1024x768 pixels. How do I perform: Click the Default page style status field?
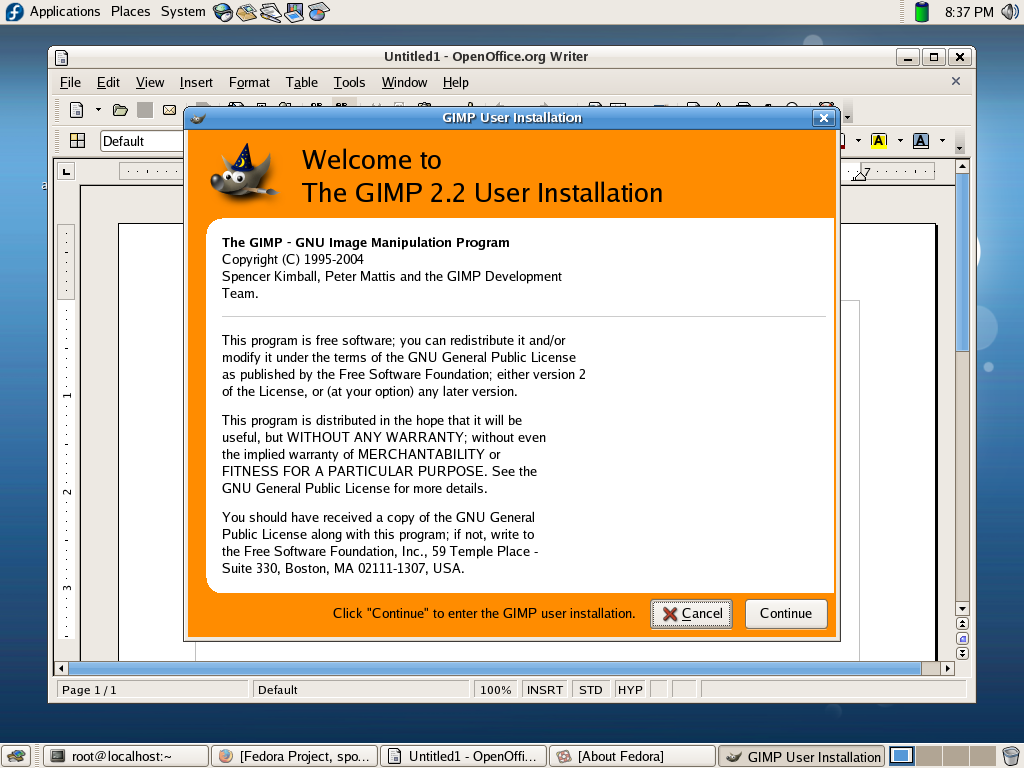pyautogui.click(x=361, y=690)
